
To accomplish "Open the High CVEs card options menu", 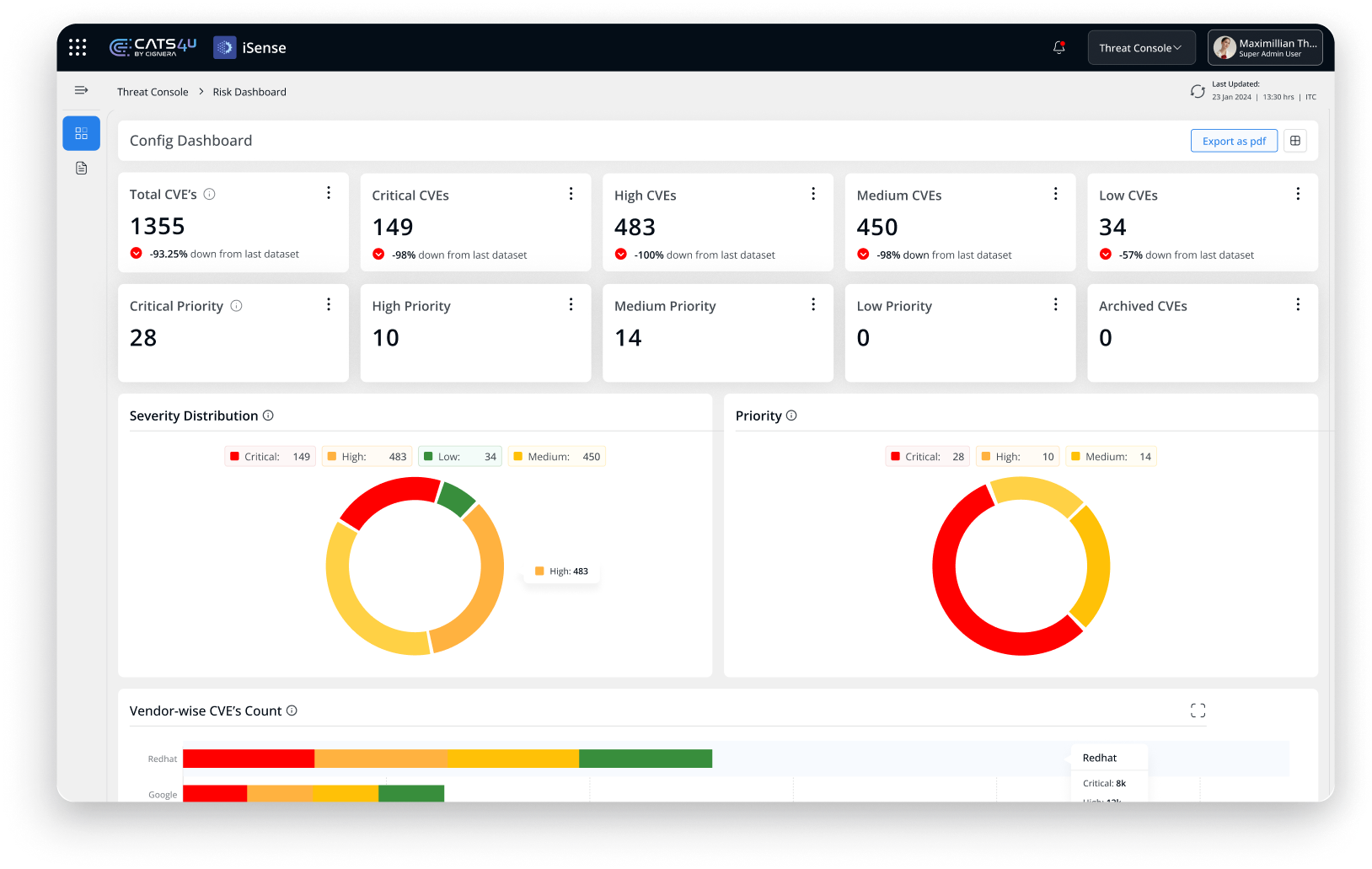I will point(813,194).
